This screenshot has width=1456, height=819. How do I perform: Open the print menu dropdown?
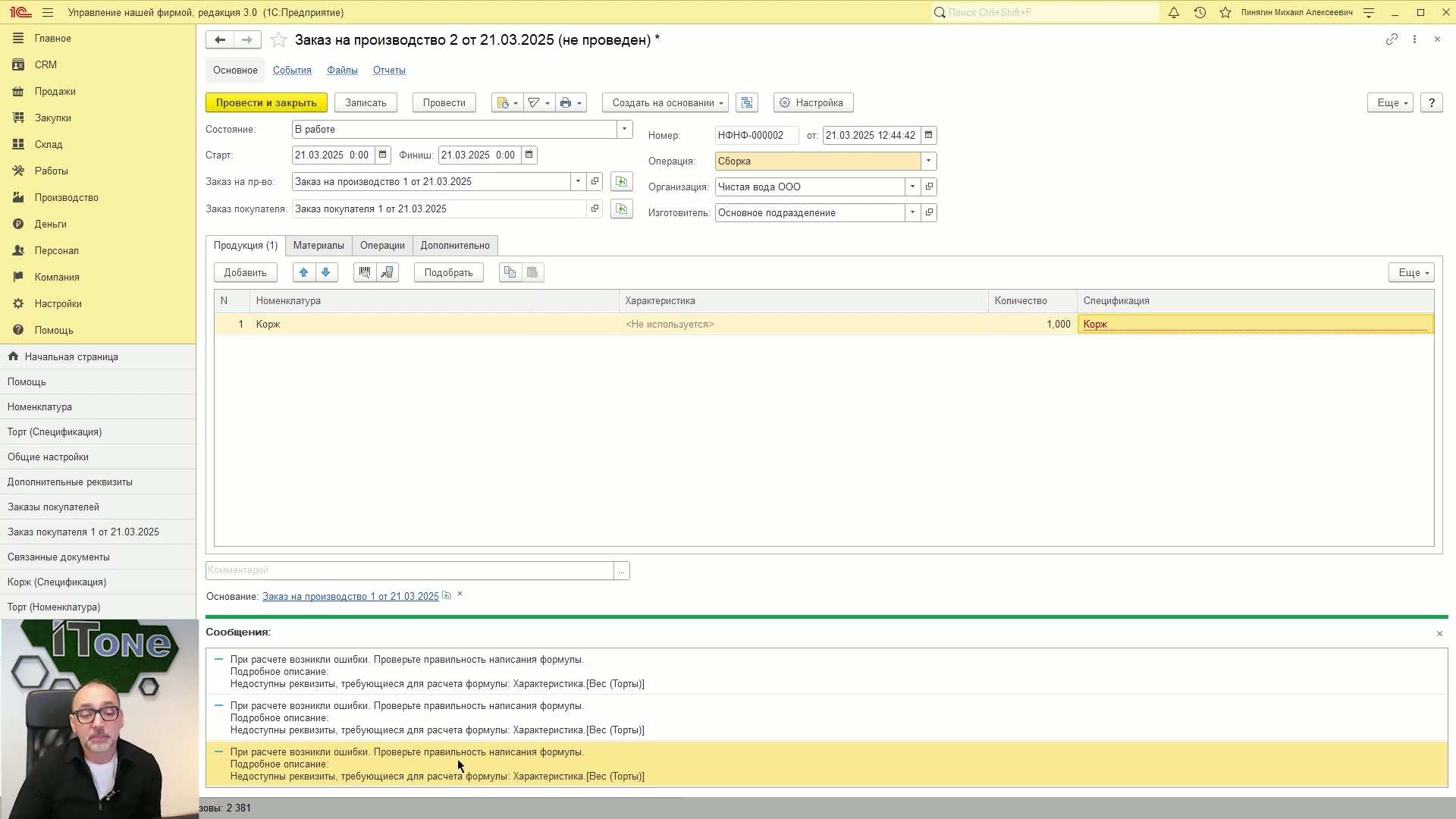click(571, 102)
